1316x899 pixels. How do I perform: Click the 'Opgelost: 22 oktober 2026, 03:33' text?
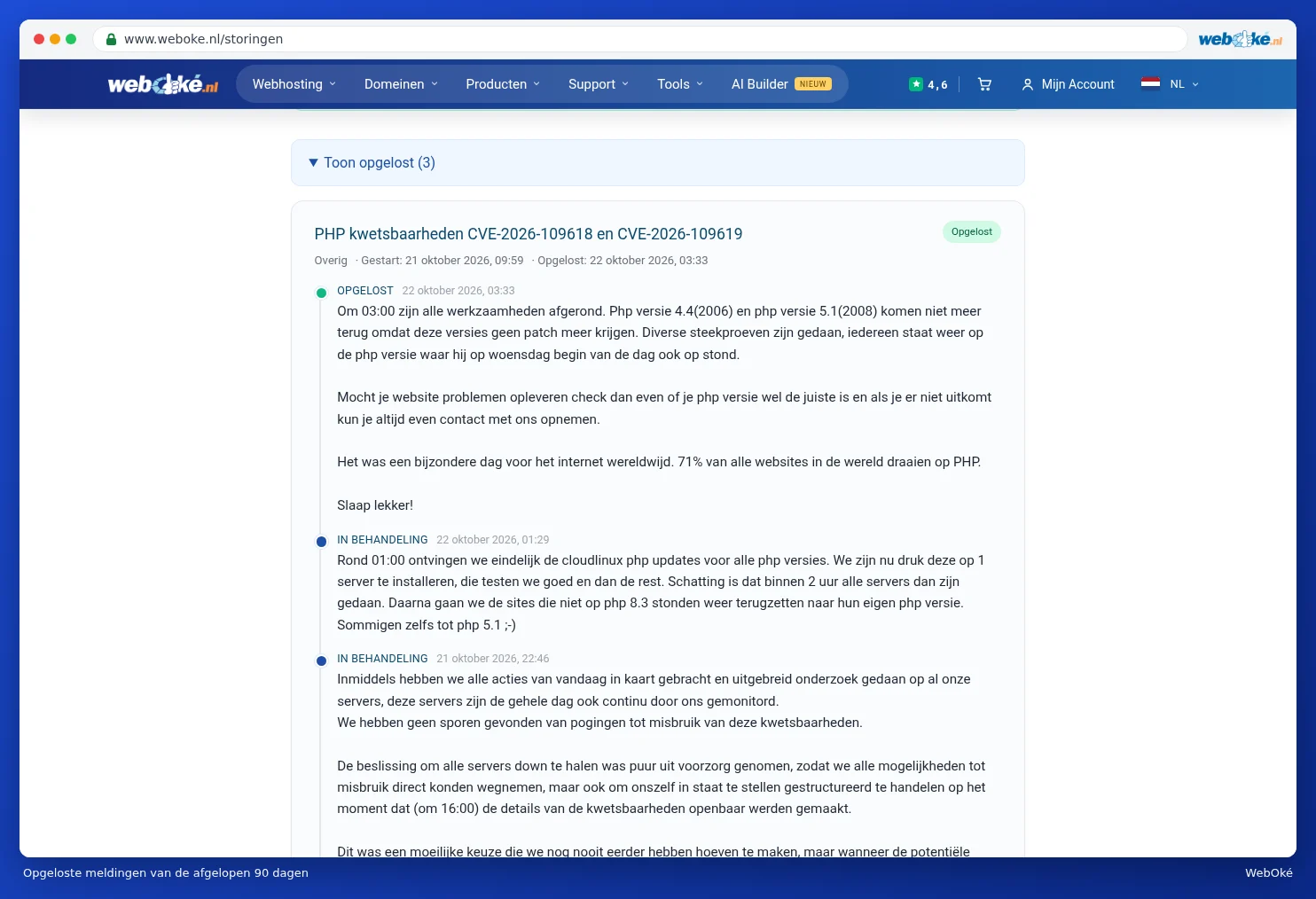(623, 261)
